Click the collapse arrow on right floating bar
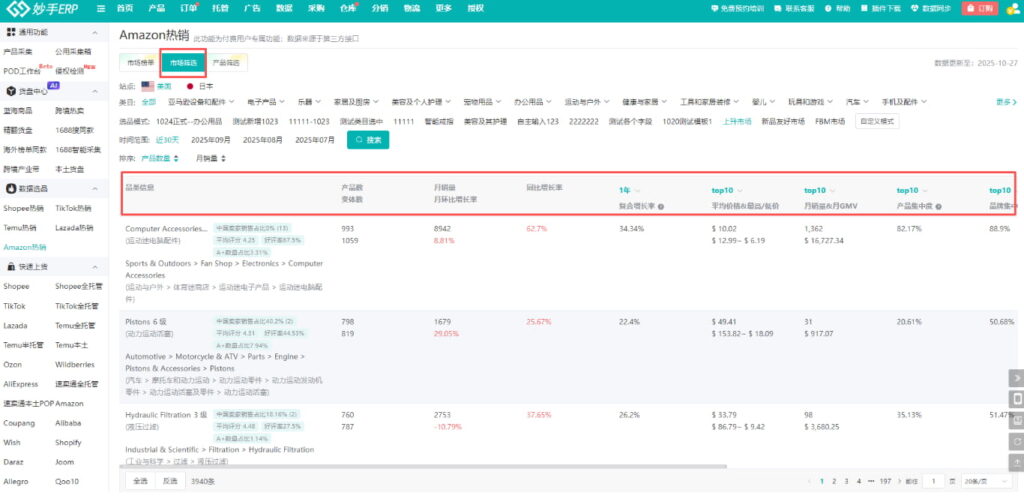 pyautogui.click(x=1016, y=378)
